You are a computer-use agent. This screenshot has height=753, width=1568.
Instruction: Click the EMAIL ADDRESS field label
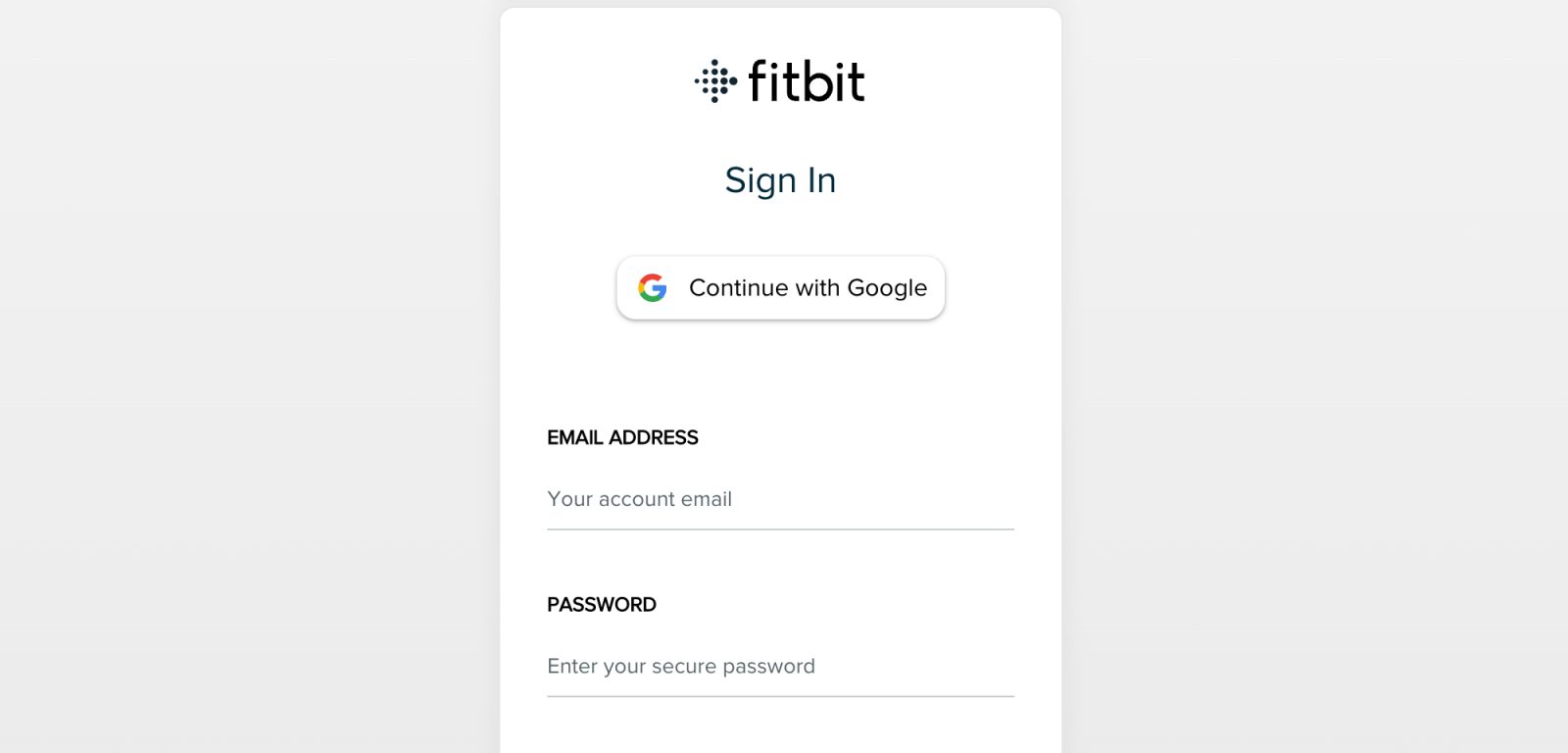point(622,437)
